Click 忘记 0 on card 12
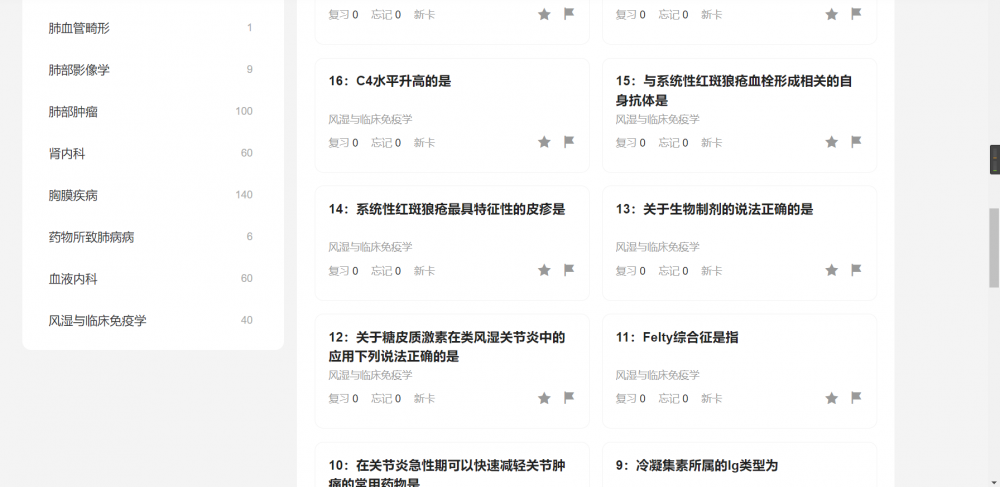The image size is (1000, 487). click(386, 399)
